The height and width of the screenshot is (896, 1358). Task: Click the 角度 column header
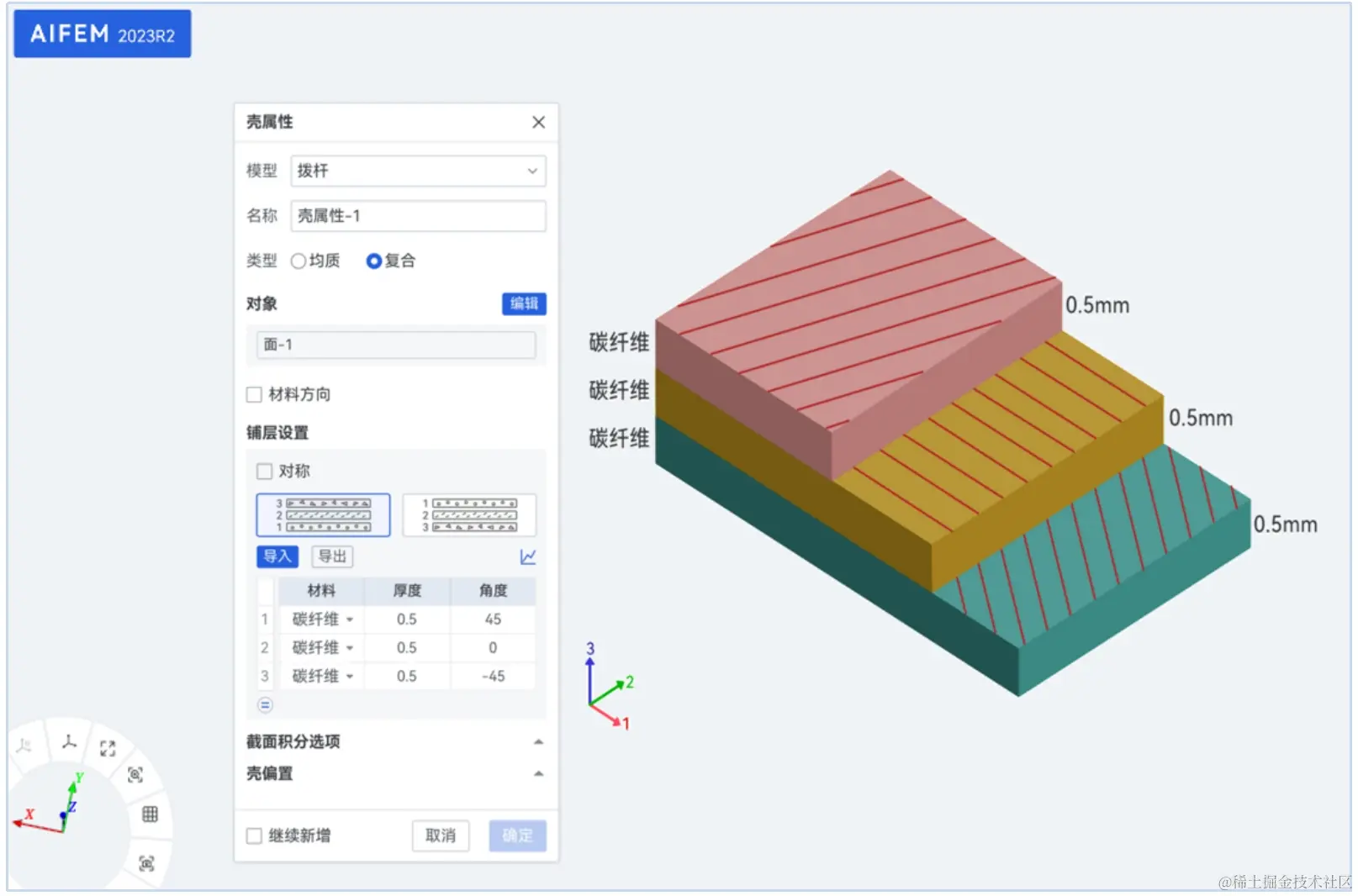coord(493,591)
